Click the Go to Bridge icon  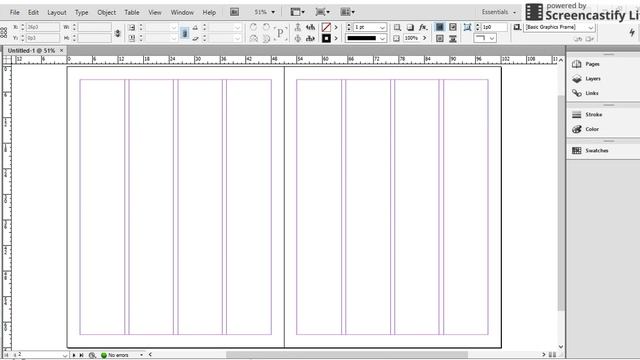point(234,12)
